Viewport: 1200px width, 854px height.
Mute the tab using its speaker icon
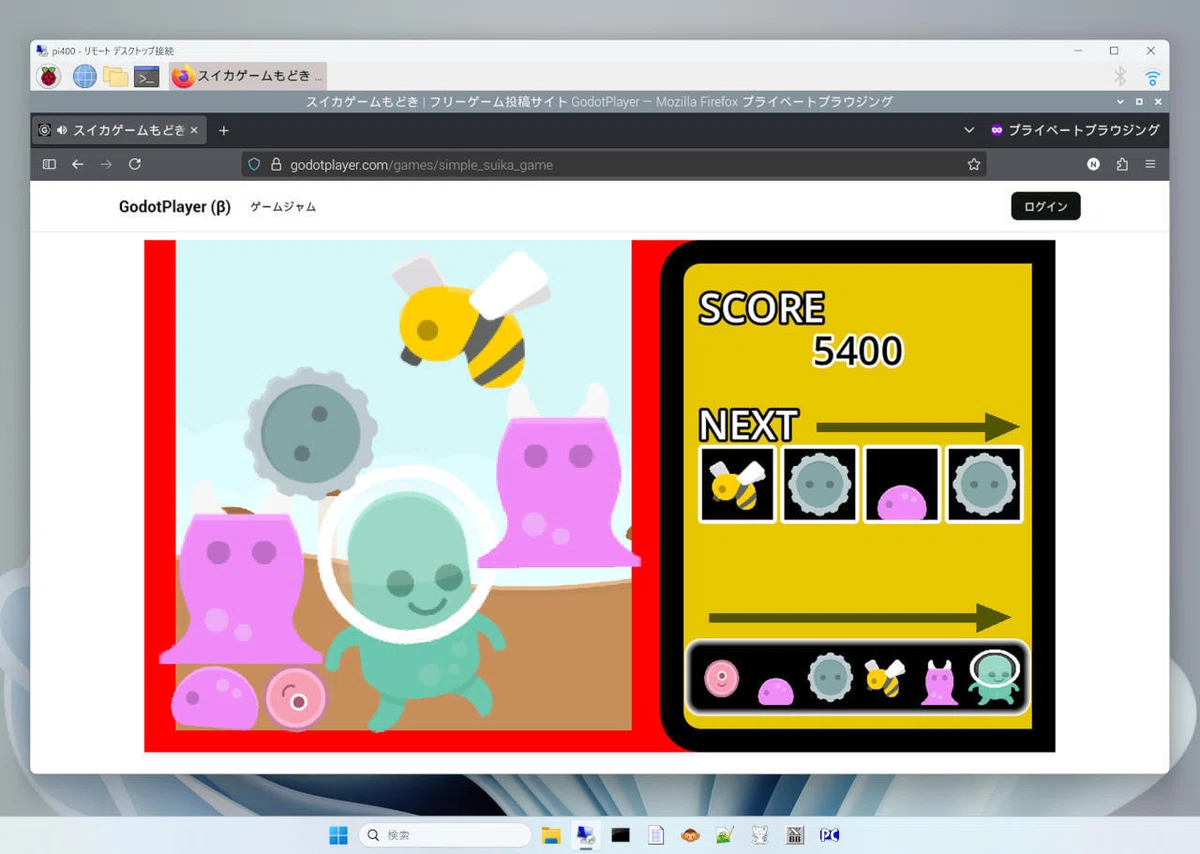coord(62,130)
